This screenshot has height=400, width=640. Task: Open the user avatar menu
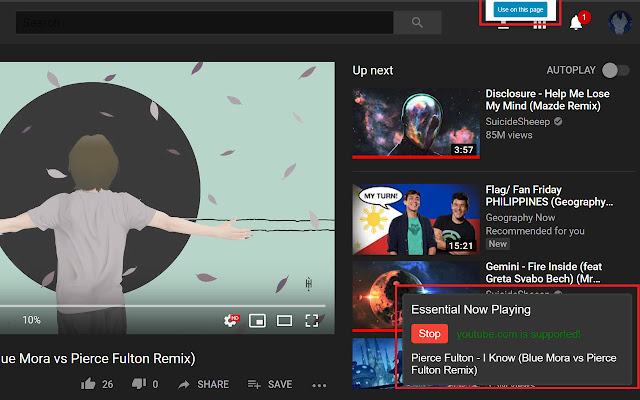coord(620,22)
